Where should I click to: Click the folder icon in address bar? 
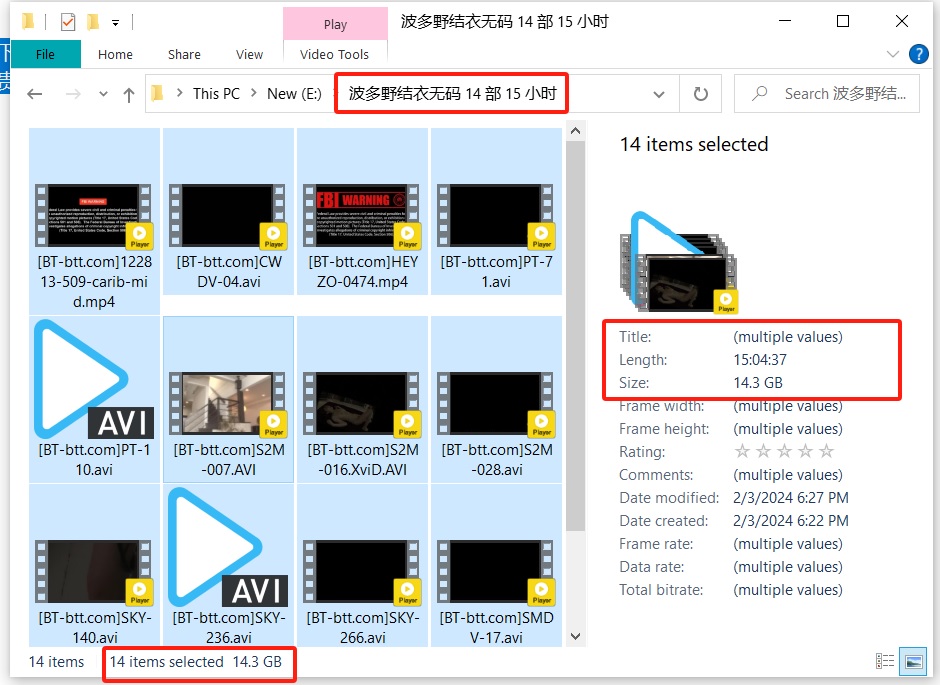[x=158, y=94]
